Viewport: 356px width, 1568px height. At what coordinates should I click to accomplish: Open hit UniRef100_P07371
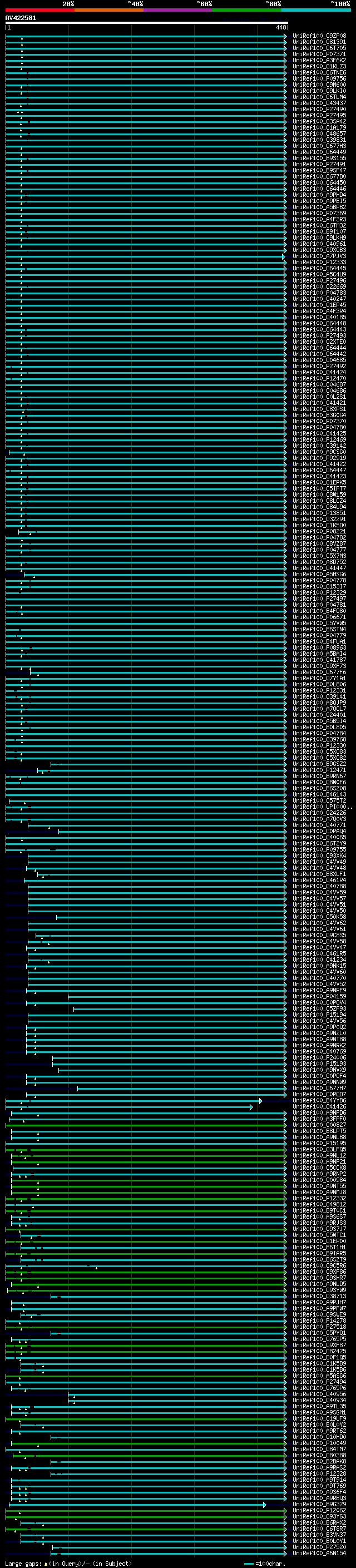pyautogui.click(x=319, y=54)
